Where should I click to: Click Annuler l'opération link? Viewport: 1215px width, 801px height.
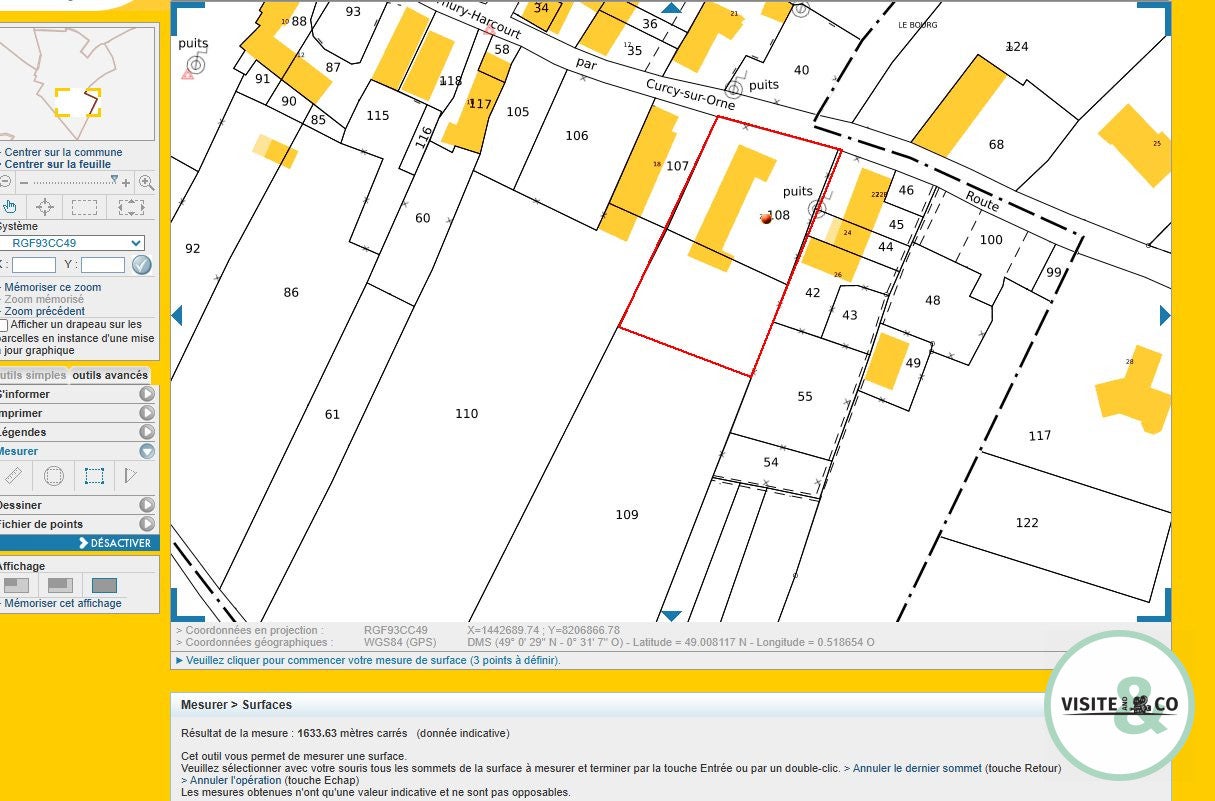[235, 780]
